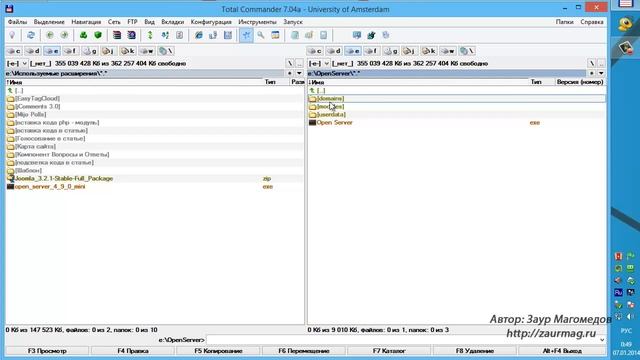This screenshot has height=360, width=640.
Task: Click the green up-down arrows toolbar icon
Action: coord(150,35)
